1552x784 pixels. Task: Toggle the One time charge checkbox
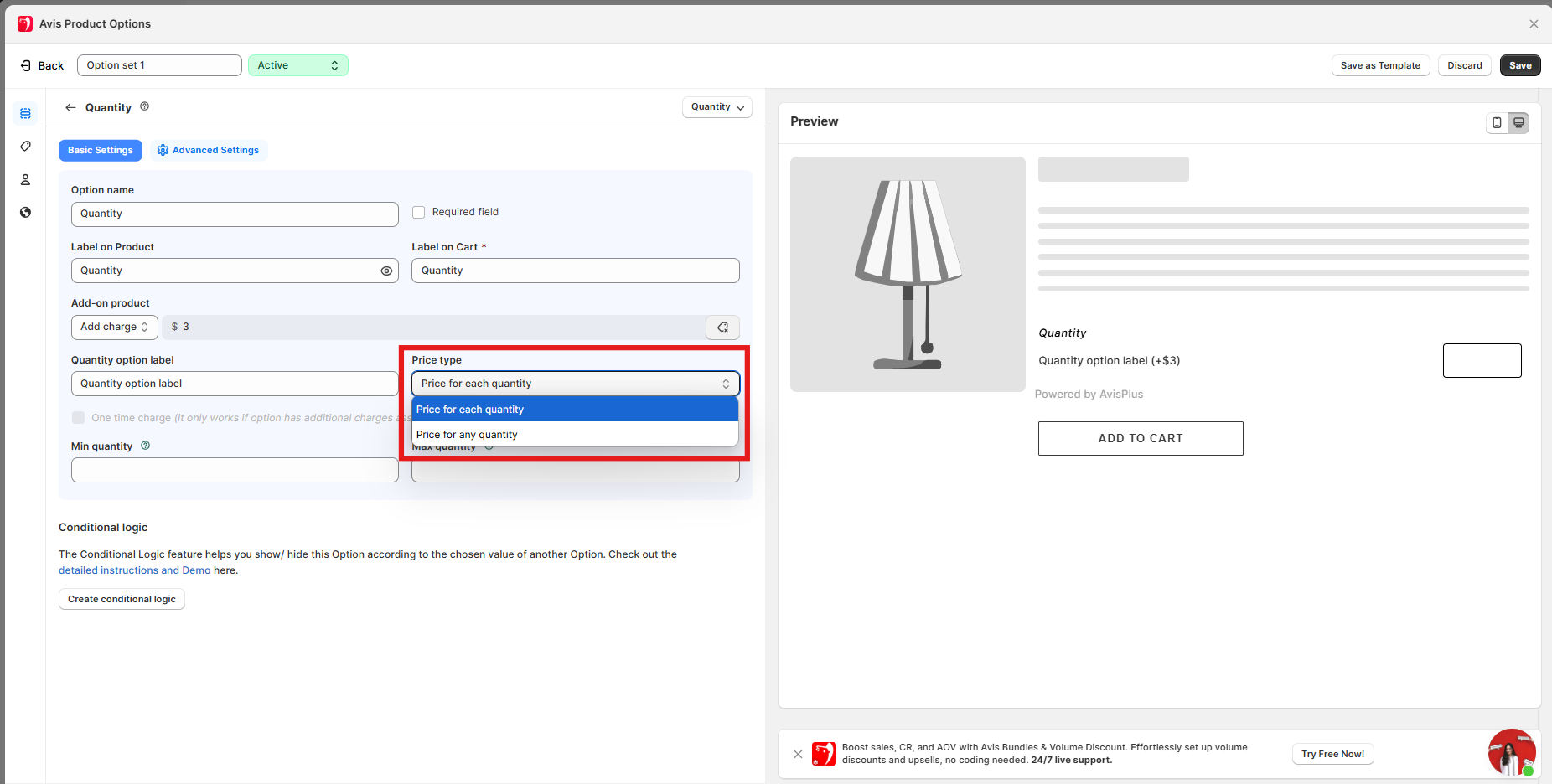click(x=79, y=417)
